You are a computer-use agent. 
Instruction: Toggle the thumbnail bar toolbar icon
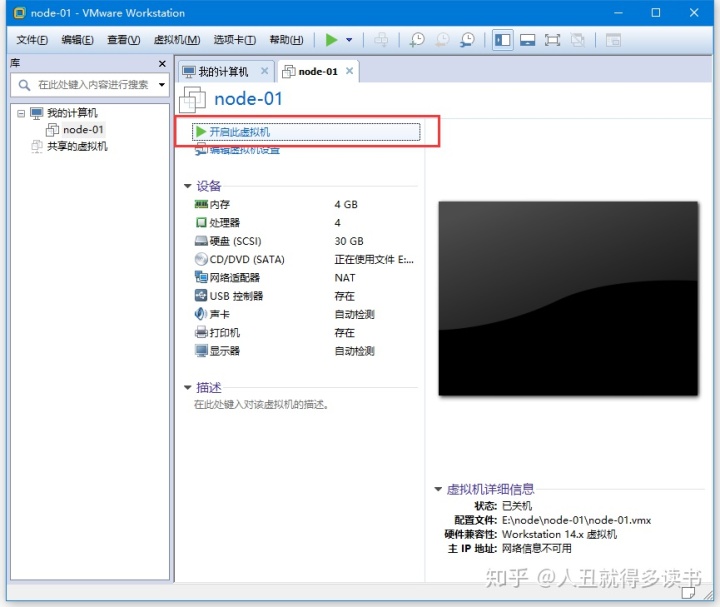527,40
